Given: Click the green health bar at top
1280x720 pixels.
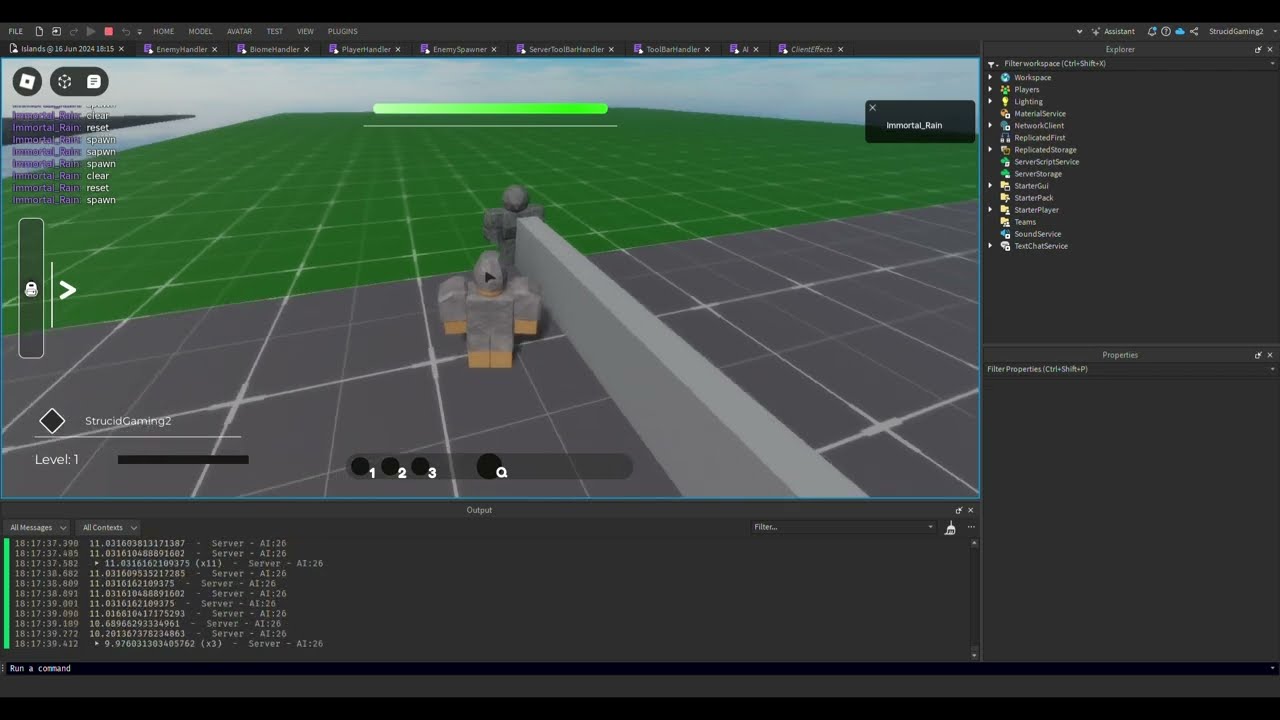Looking at the screenshot, I should [x=490, y=109].
